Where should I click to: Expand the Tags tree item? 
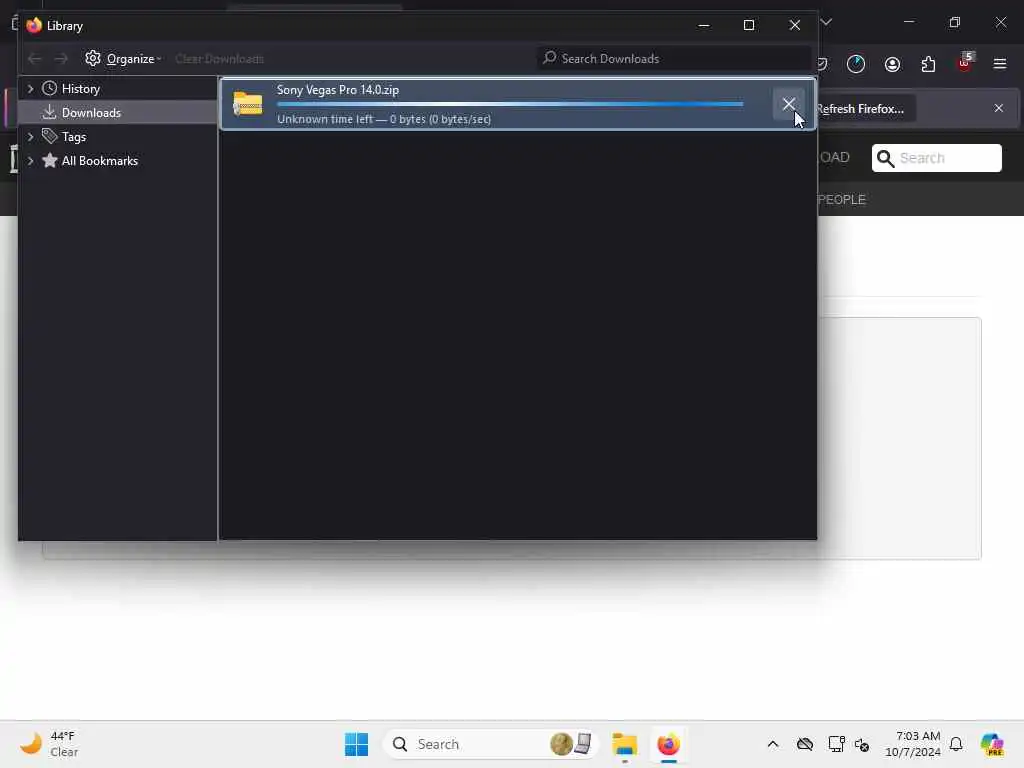pyautogui.click(x=30, y=136)
